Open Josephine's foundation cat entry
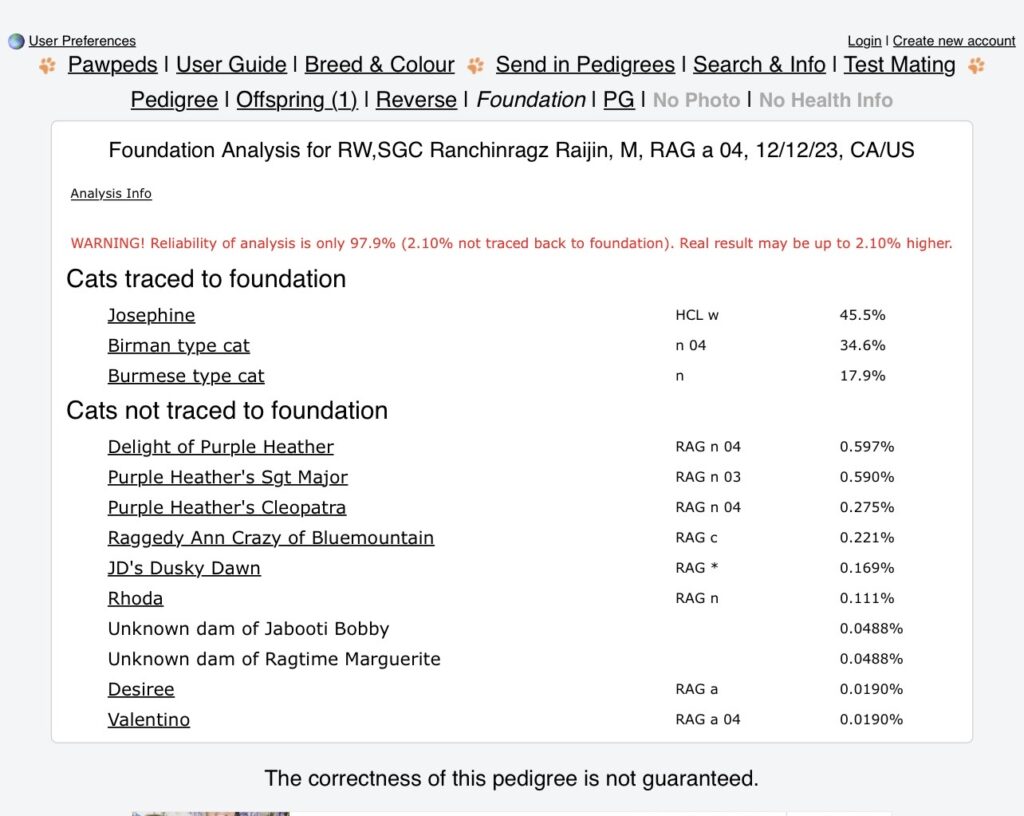 point(151,315)
